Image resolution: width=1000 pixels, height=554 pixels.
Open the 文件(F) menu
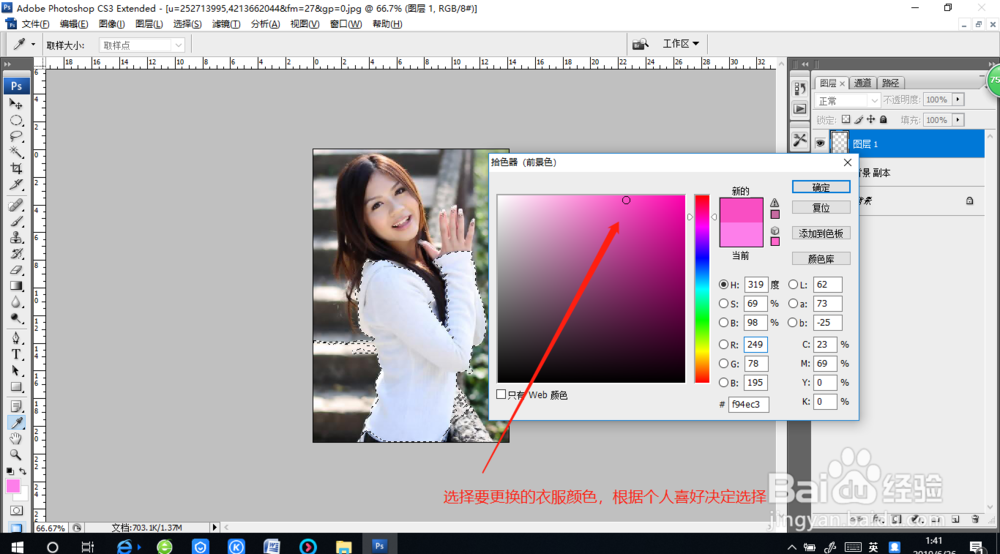pyautogui.click(x=35, y=24)
